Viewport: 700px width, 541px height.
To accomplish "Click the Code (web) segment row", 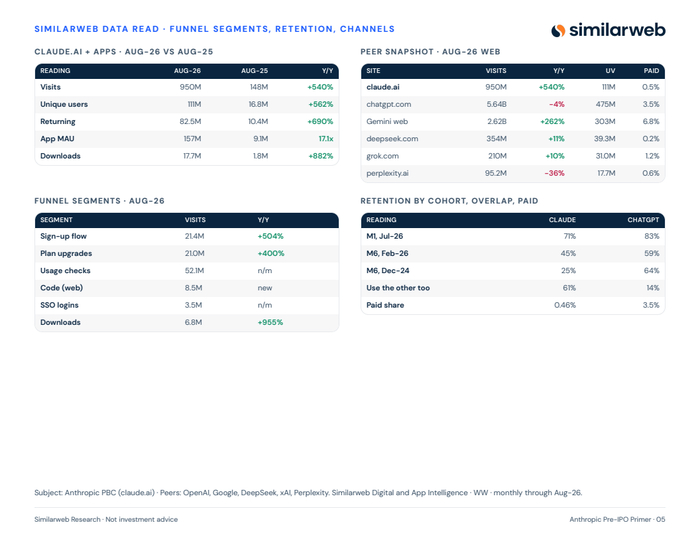I will tap(187, 288).
